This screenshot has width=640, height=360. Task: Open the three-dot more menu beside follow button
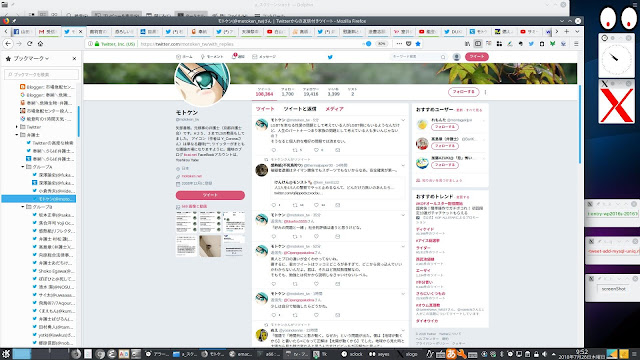click(x=485, y=92)
